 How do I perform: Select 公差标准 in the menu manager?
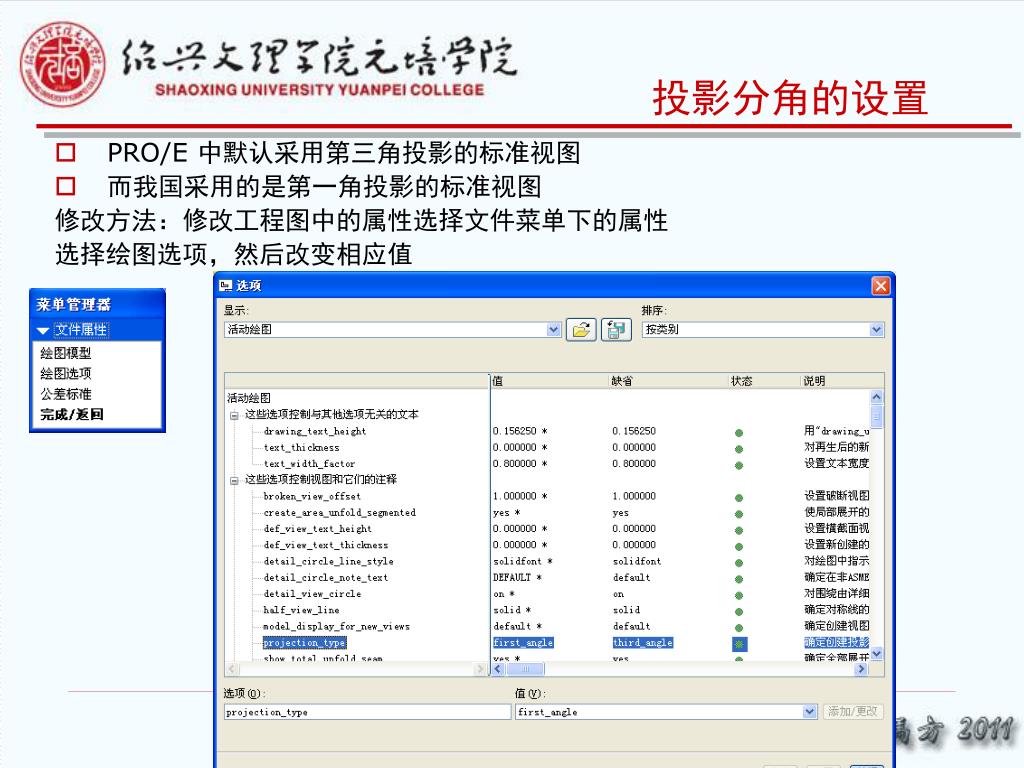point(65,394)
